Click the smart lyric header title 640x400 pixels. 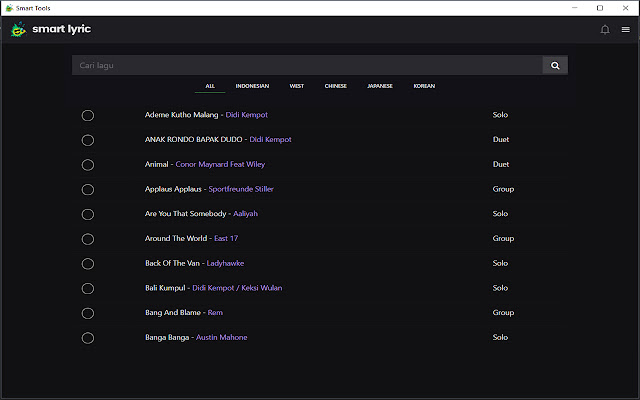[x=62, y=29]
